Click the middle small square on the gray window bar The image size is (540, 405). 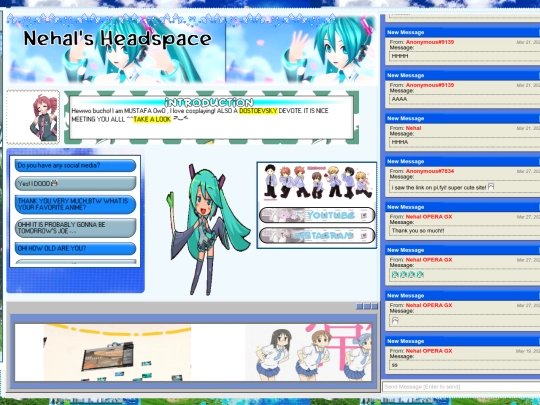pyautogui.click(x=367, y=306)
